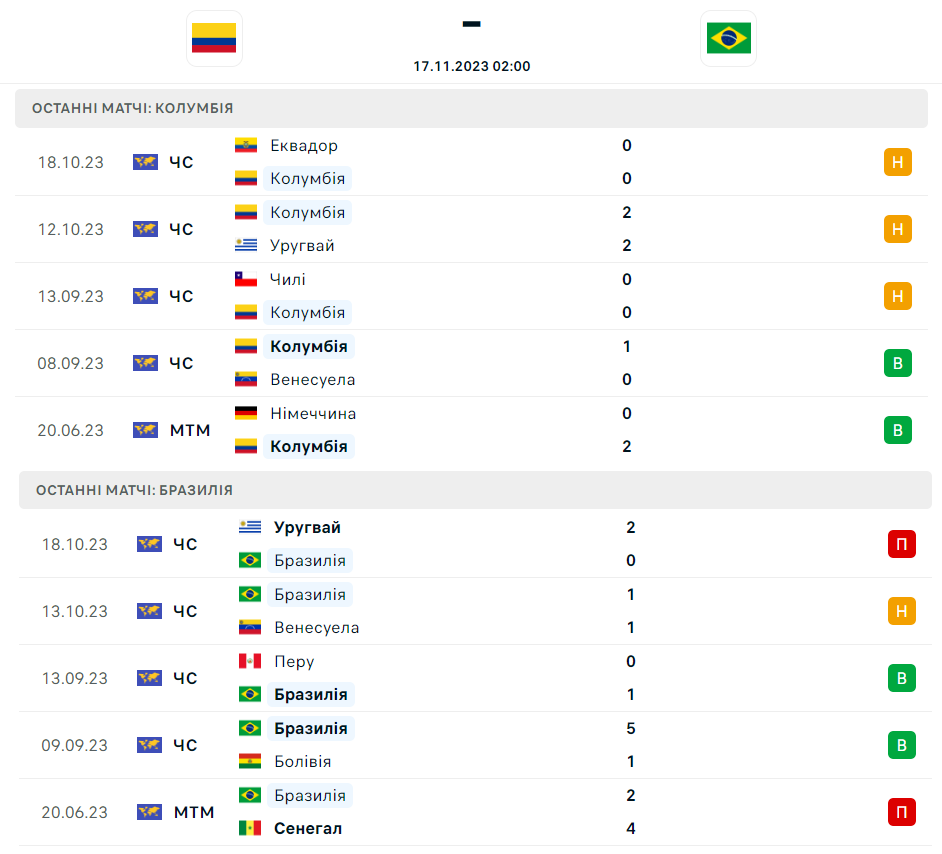Click the Germany flag beside Німеччина

click(246, 413)
